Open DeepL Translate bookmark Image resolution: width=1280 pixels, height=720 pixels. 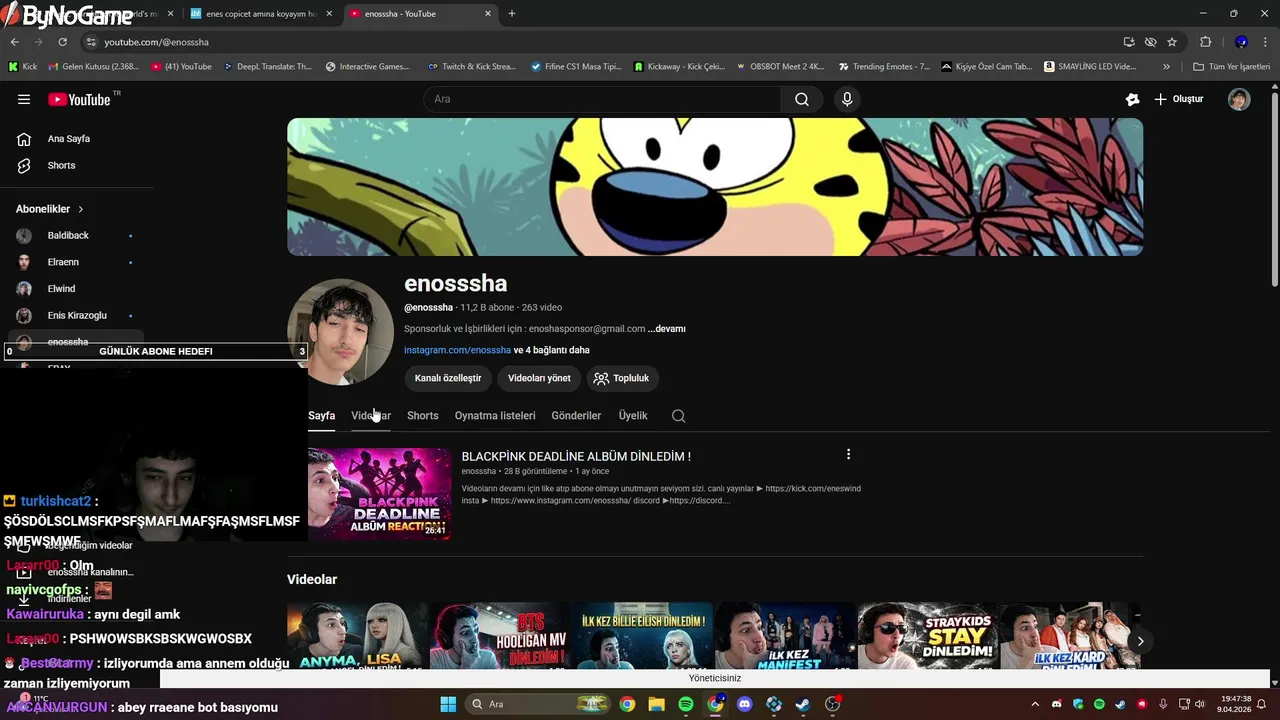(268, 67)
